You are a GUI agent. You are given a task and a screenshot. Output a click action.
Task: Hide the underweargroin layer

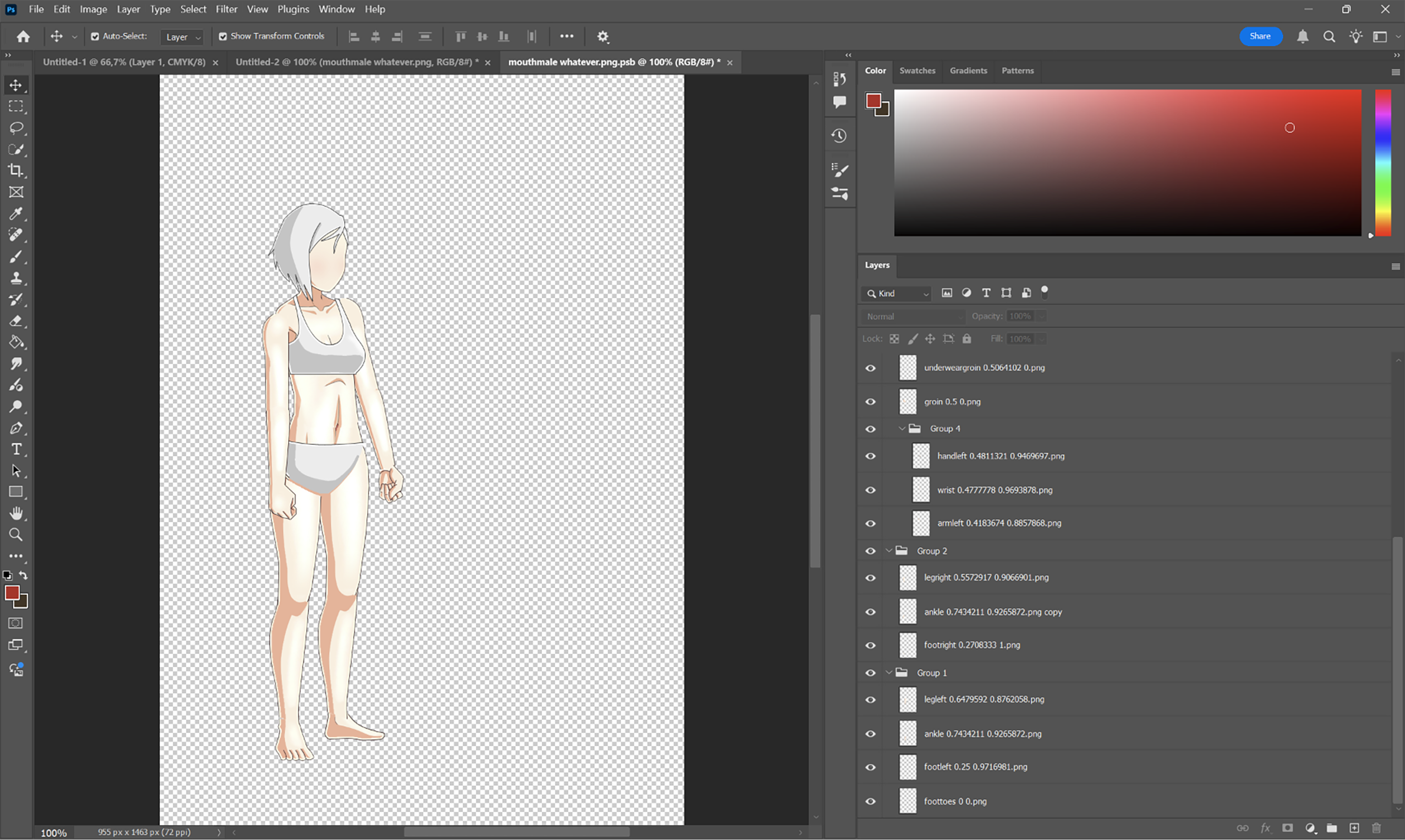point(871,368)
